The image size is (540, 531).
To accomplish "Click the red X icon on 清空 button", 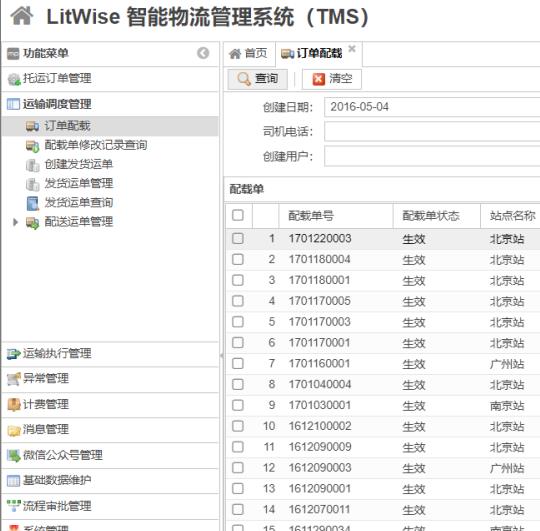I will (x=319, y=79).
